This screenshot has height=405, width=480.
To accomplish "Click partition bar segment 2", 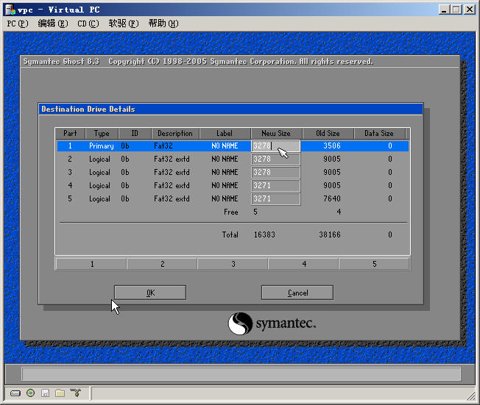I will click(x=162, y=264).
